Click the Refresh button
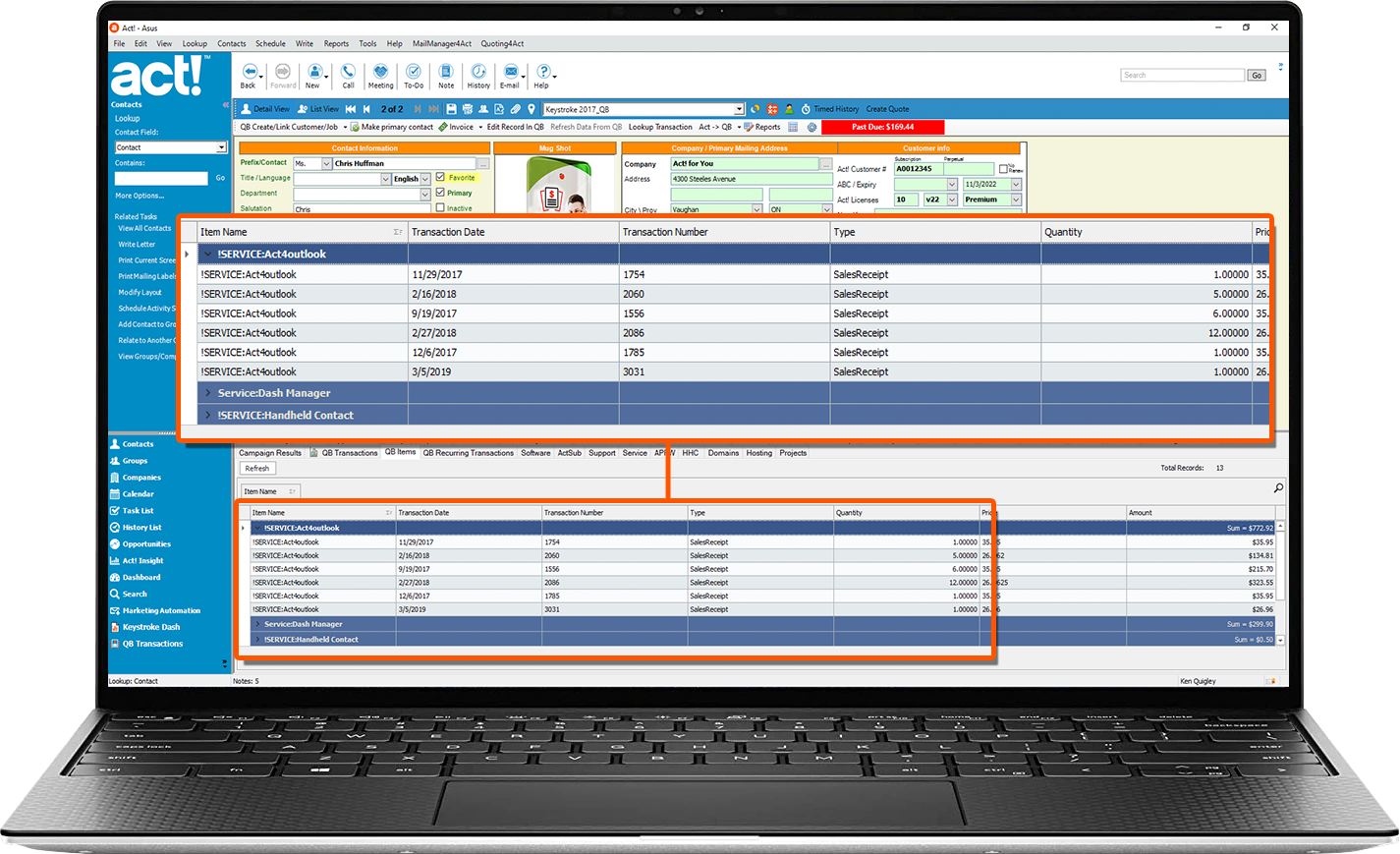 257,469
